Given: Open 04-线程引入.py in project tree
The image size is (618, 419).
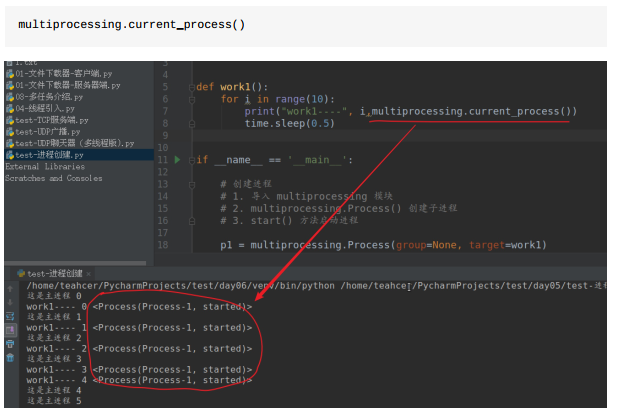Looking at the screenshot, I should (45, 108).
